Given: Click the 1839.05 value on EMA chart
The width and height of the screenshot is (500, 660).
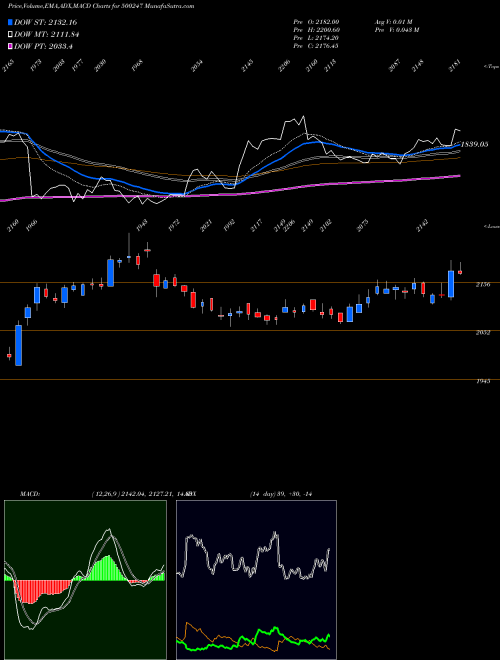Looking at the screenshot, I should tap(475, 144).
